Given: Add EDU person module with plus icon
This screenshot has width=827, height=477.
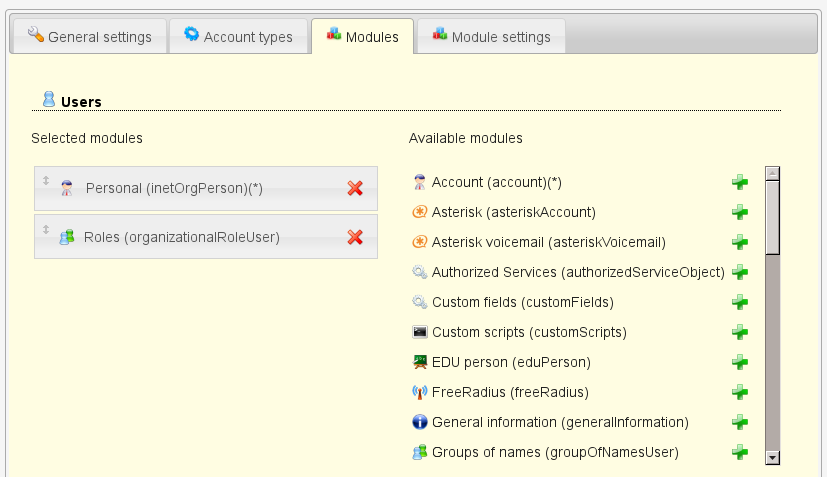Looking at the screenshot, I should (x=740, y=362).
